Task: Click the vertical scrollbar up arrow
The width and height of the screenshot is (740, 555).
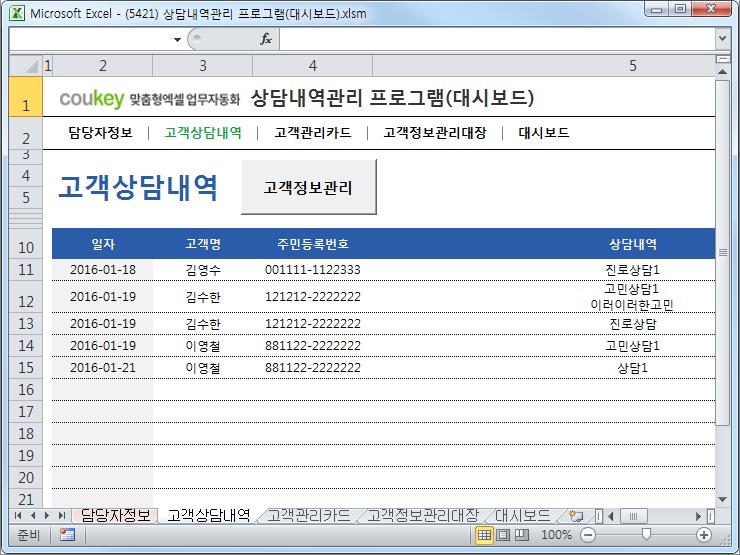Action: coord(722,72)
